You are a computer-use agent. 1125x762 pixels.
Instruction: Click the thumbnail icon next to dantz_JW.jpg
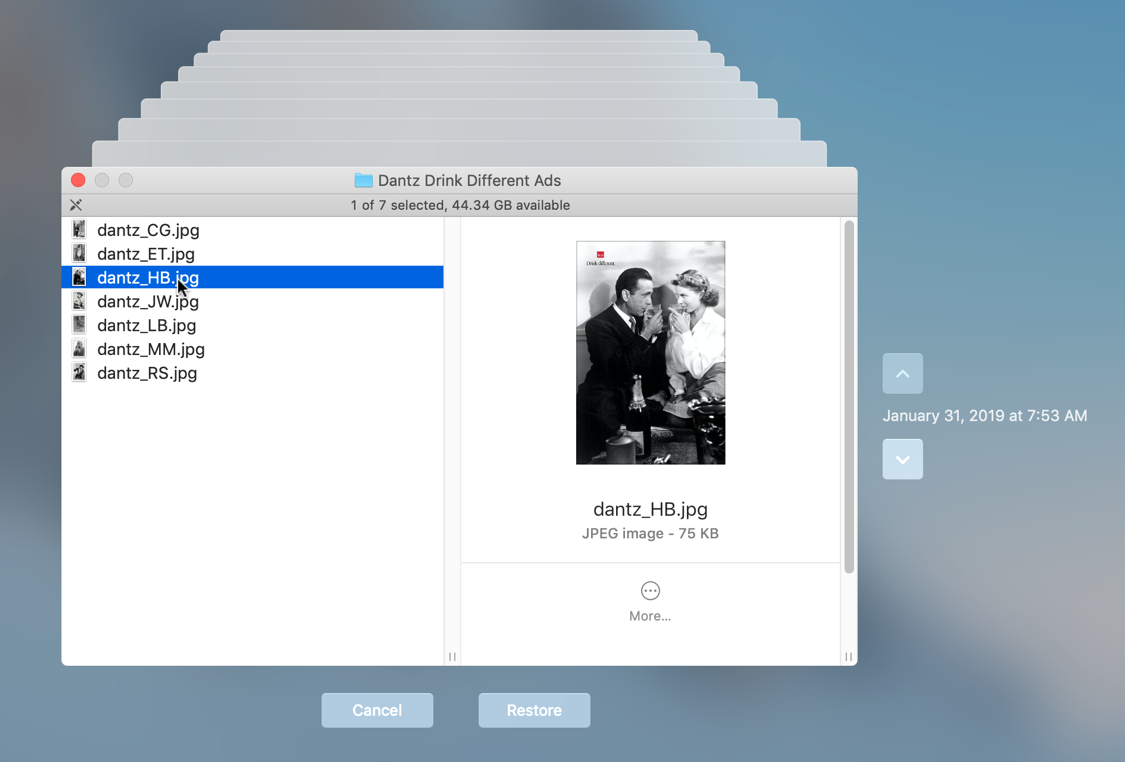(79, 301)
